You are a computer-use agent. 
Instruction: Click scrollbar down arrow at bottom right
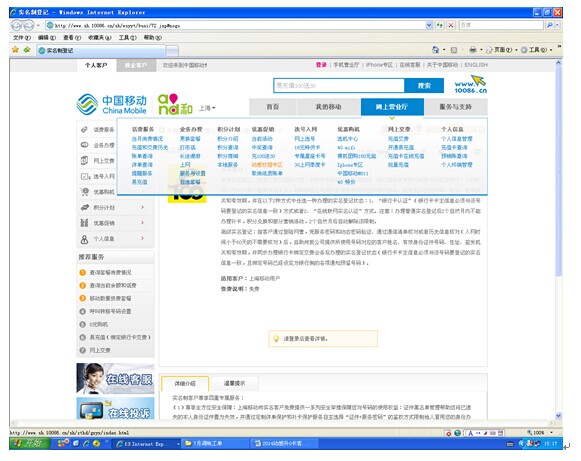click(558, 416)
